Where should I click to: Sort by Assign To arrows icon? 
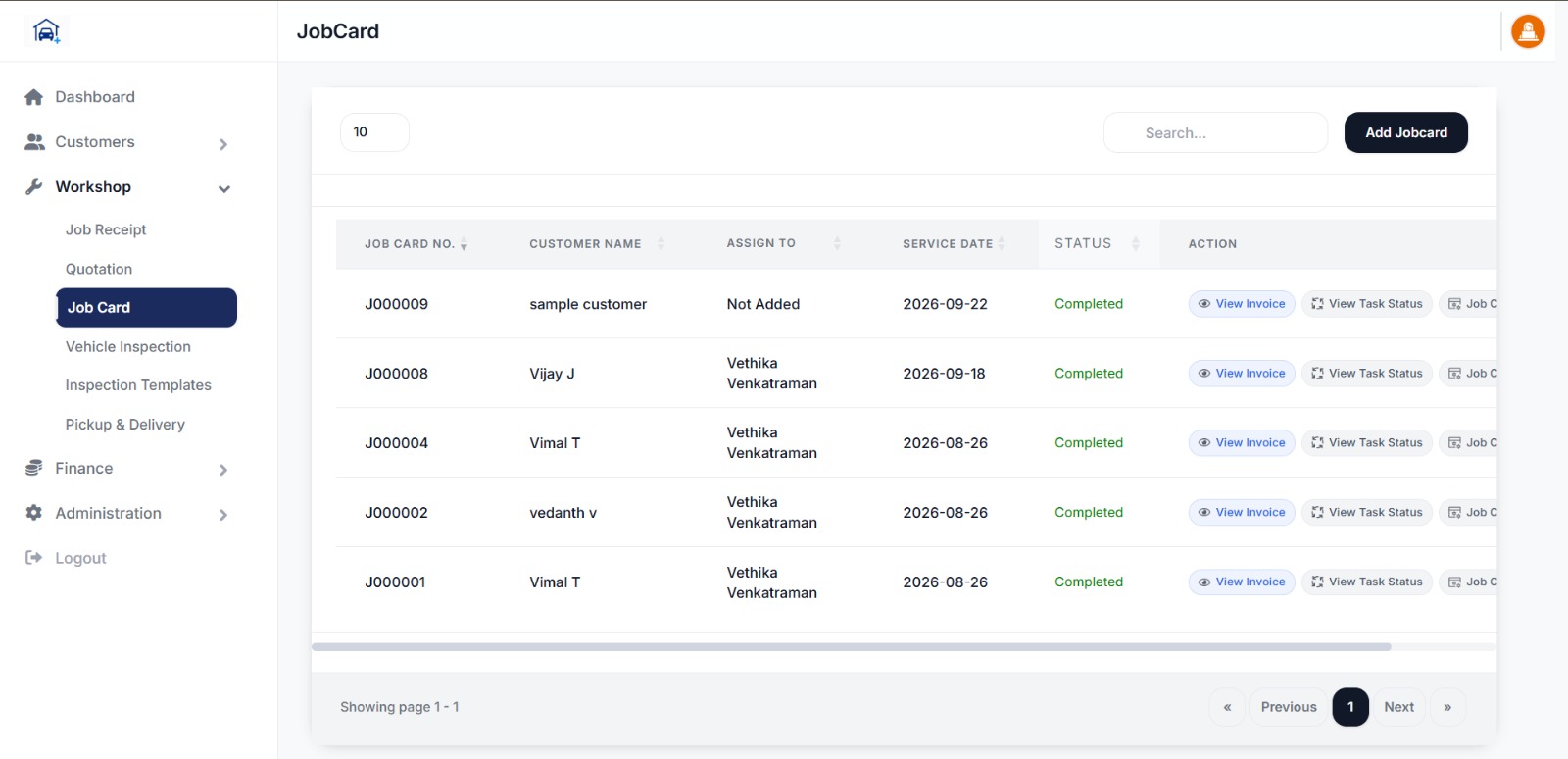pos(837,243)
